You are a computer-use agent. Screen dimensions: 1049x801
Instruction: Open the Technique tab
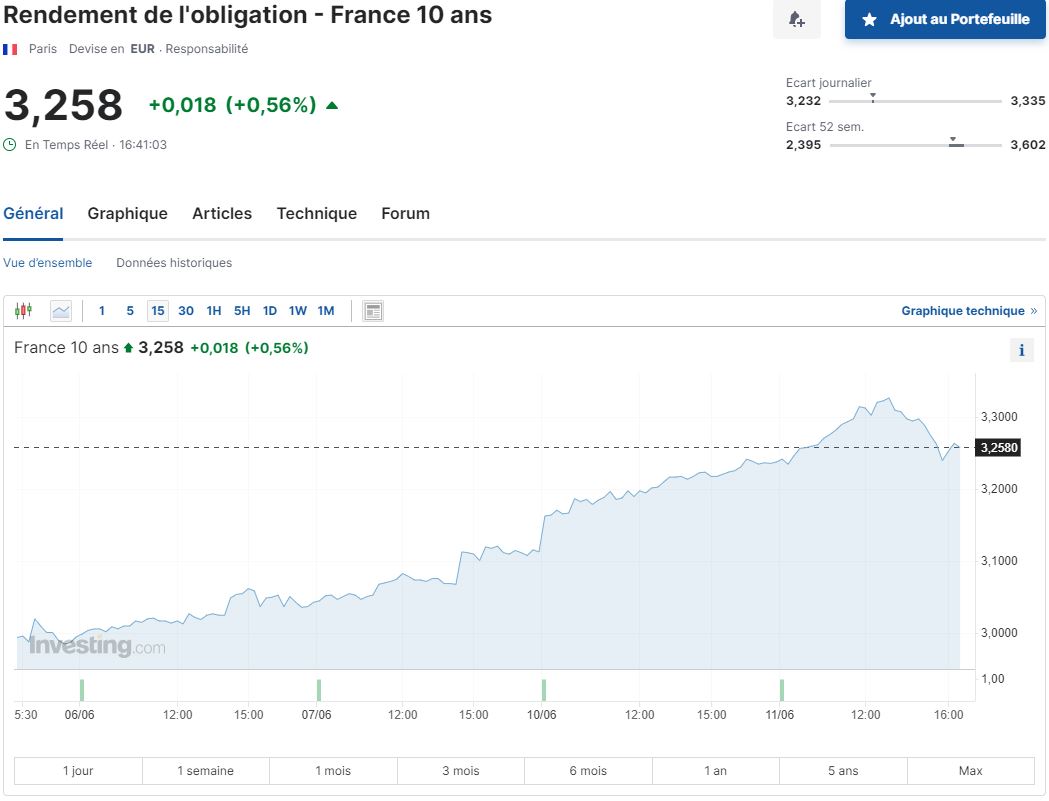point(316,213)
